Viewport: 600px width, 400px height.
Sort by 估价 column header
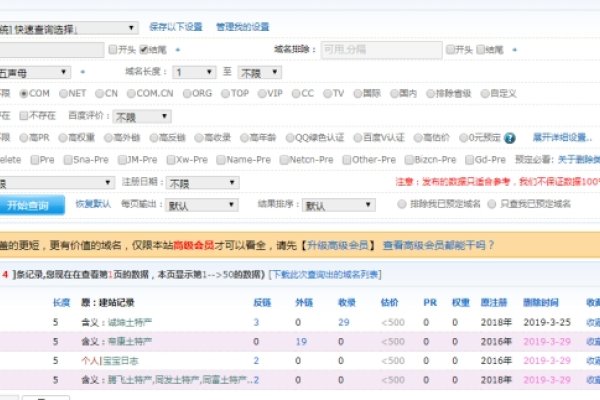[390, 303]
